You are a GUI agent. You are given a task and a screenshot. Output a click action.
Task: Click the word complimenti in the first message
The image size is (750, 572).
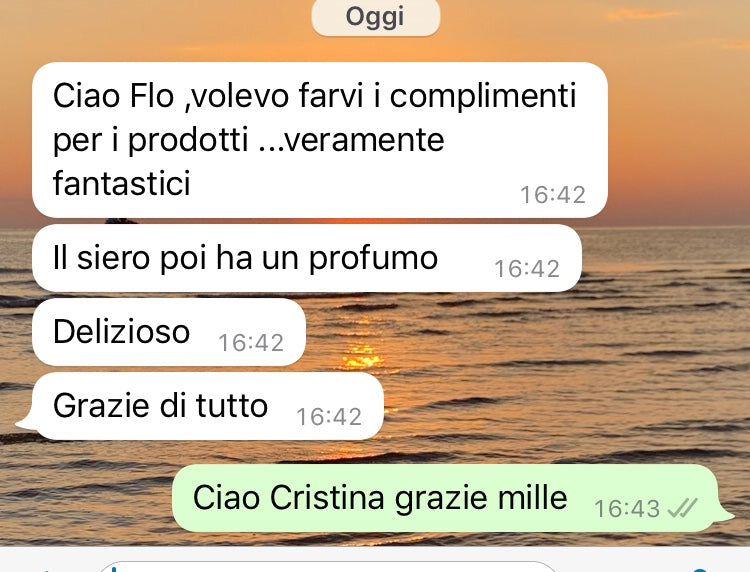coord(483,97)
